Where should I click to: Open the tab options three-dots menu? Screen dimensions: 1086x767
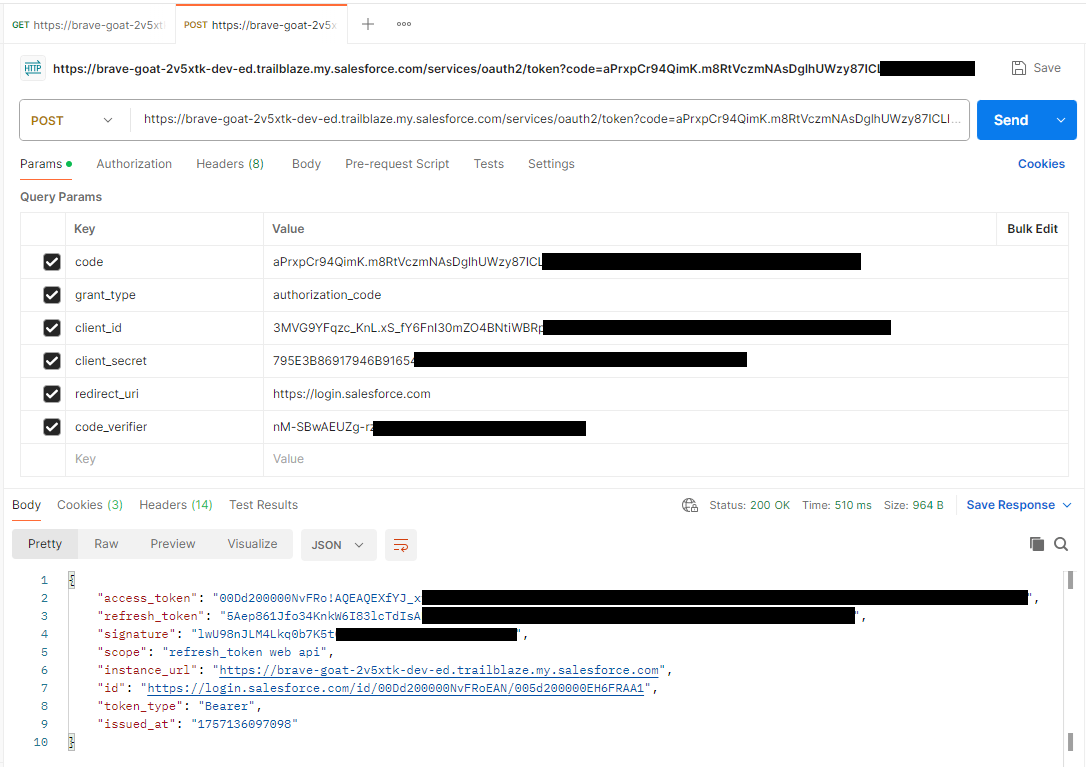pos(404,24)
